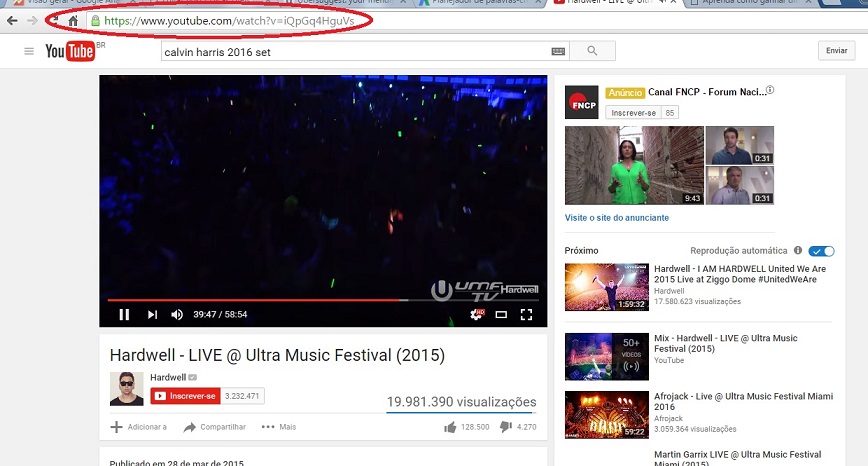868x466 pixels.
Task: Click the YouTube address bar URL
Action: pyautogui.click(x=229, y=21)
